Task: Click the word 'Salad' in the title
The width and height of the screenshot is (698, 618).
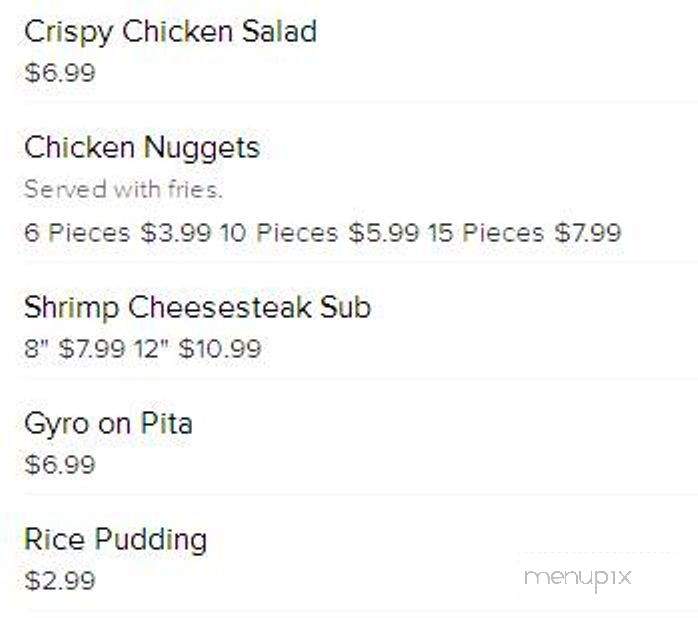Action: pos(280,32)
